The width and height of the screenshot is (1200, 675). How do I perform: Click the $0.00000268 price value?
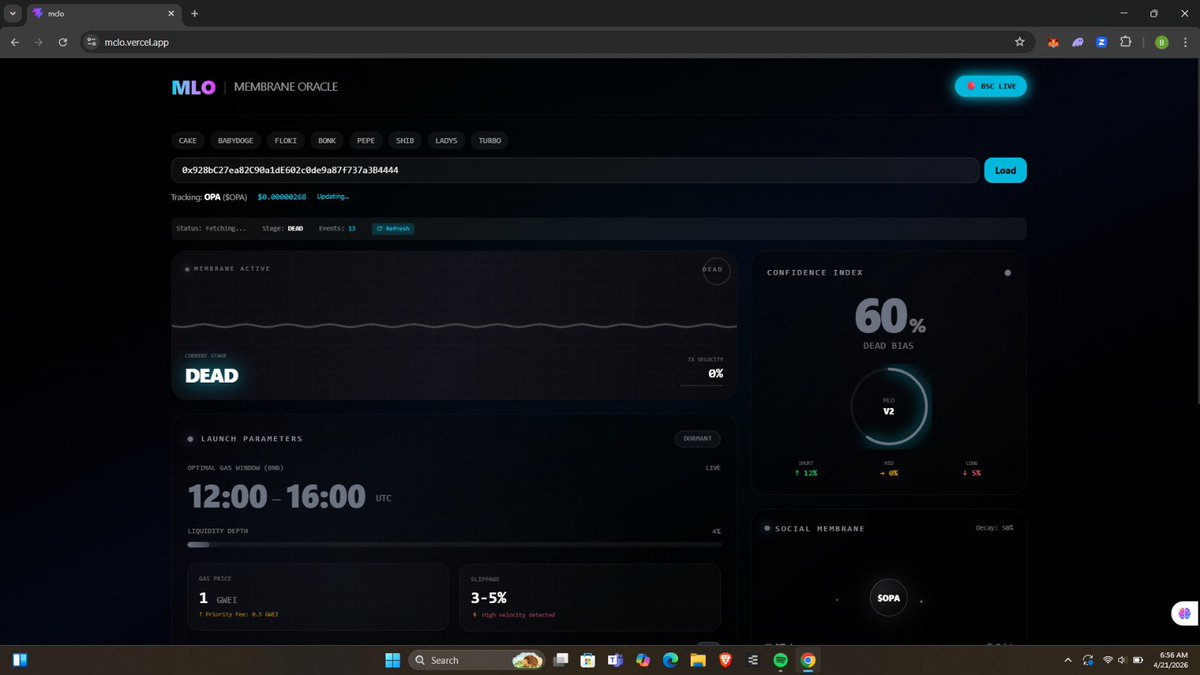[282, 197]
